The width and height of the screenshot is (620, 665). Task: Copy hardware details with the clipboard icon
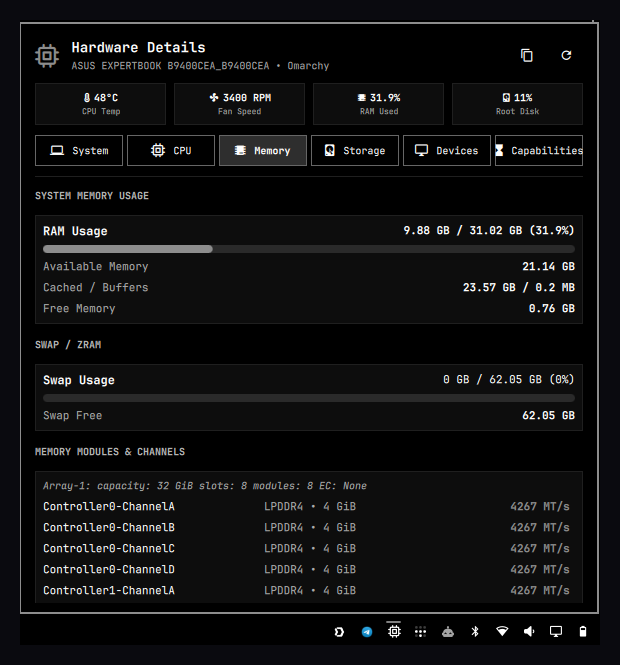click(x=527, y=56)
